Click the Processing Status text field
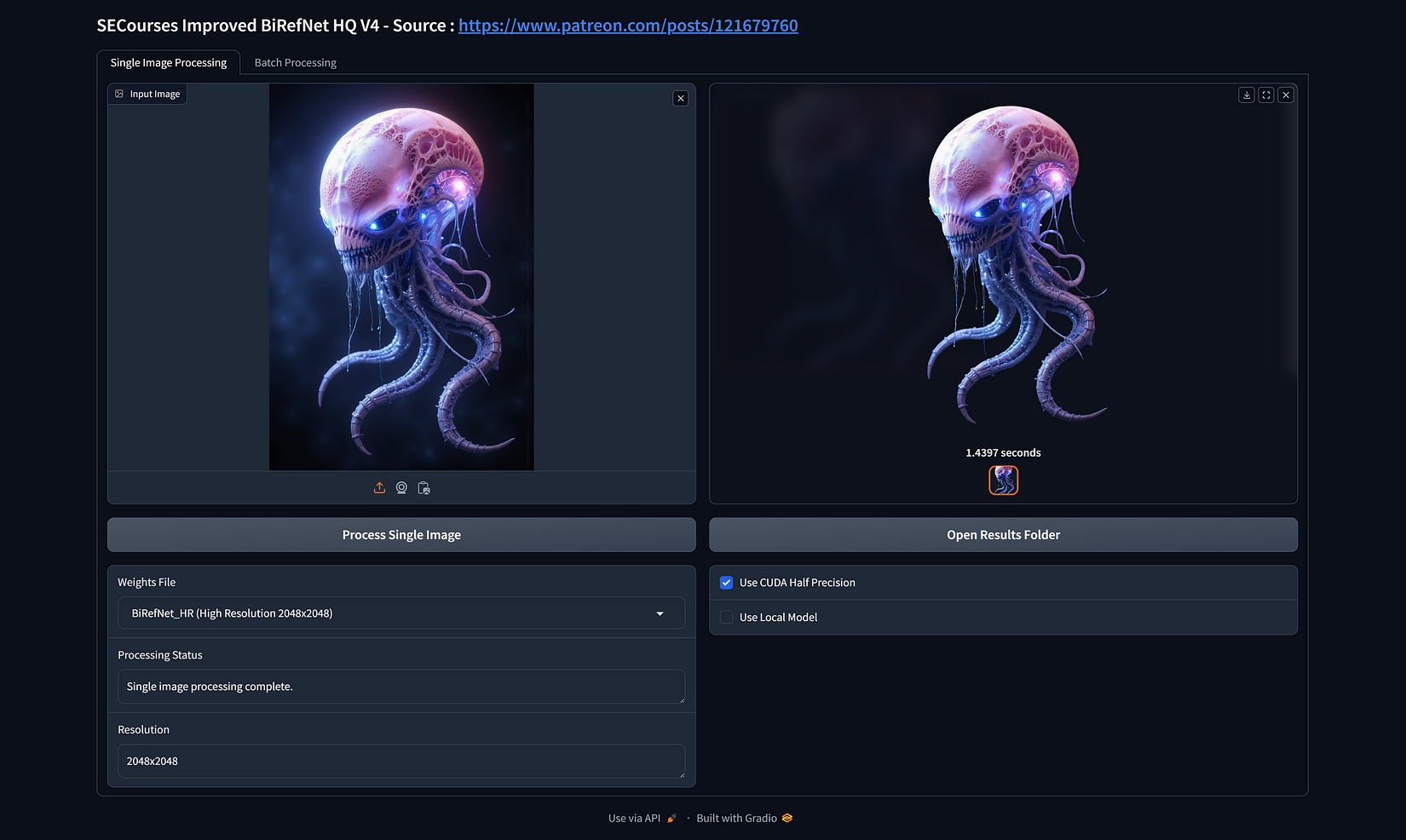Viewport: 1406px width, 840px height. (x=401, y=687)
